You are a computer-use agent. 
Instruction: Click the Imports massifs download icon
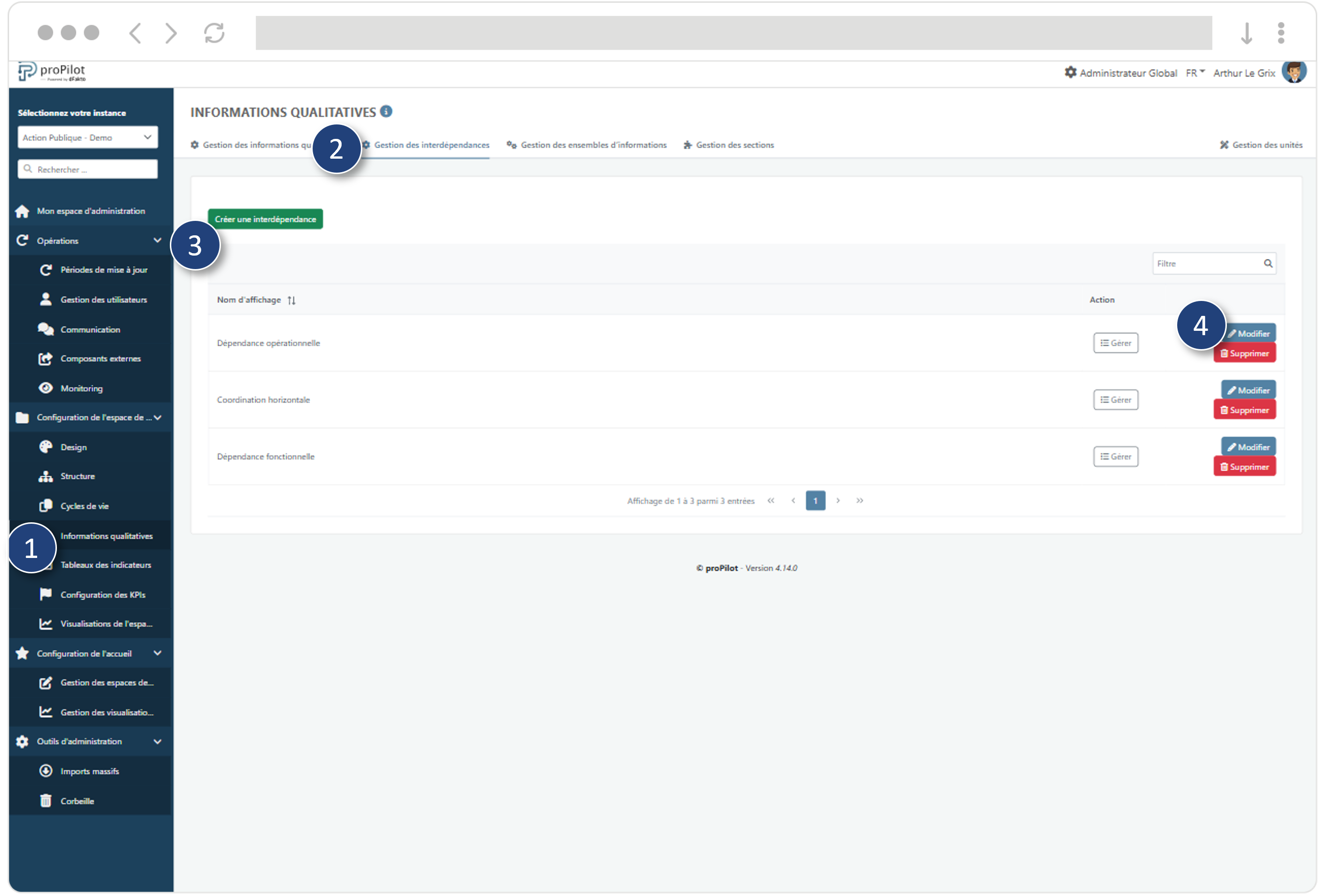[x=46, y=771]
